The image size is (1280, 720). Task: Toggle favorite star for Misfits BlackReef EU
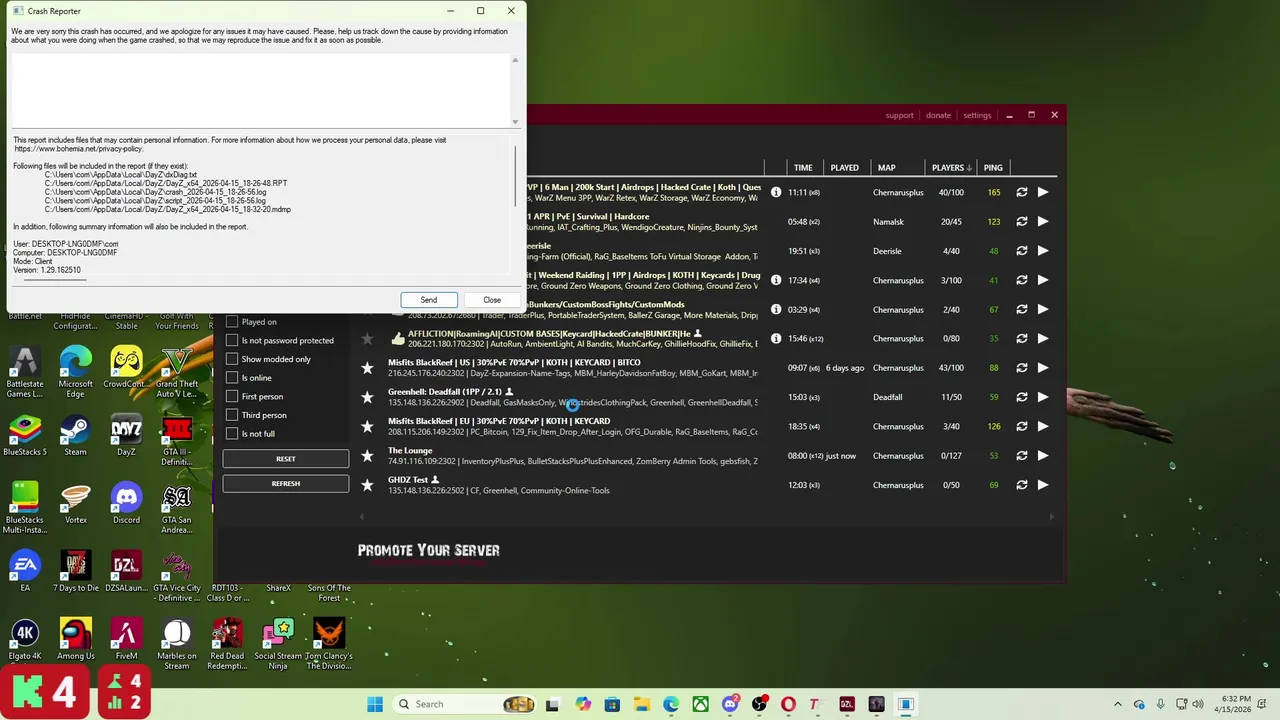pos(367,427)
